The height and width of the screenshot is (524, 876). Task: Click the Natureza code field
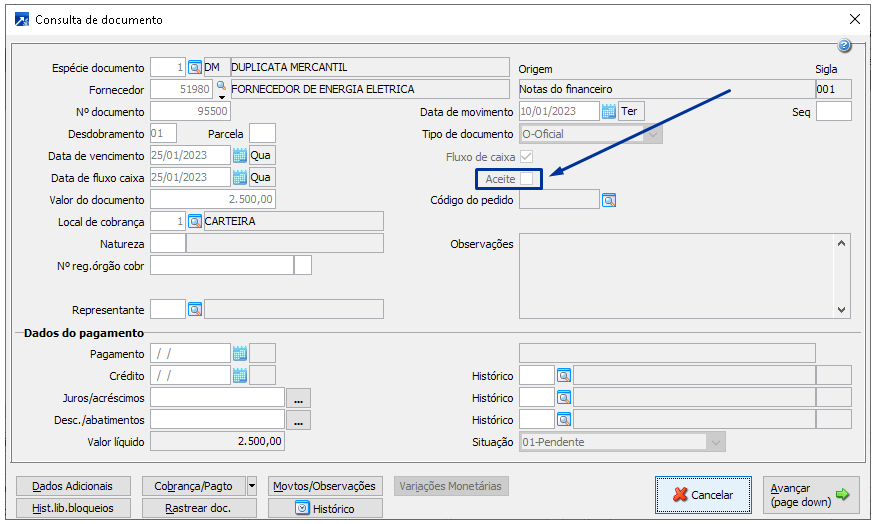click(168, 244)
